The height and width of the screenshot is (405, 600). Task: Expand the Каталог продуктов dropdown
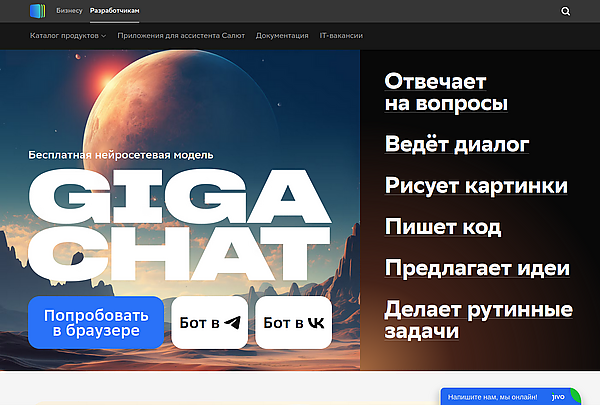click(68, 35)
